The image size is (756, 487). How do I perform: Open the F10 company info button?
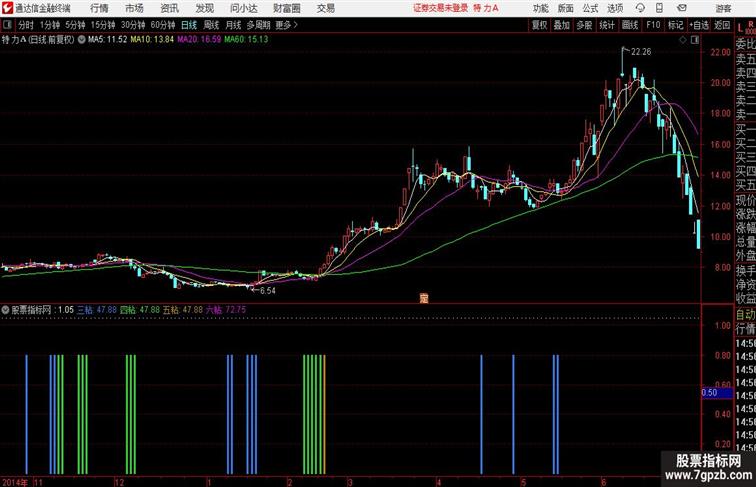point(653,25)
